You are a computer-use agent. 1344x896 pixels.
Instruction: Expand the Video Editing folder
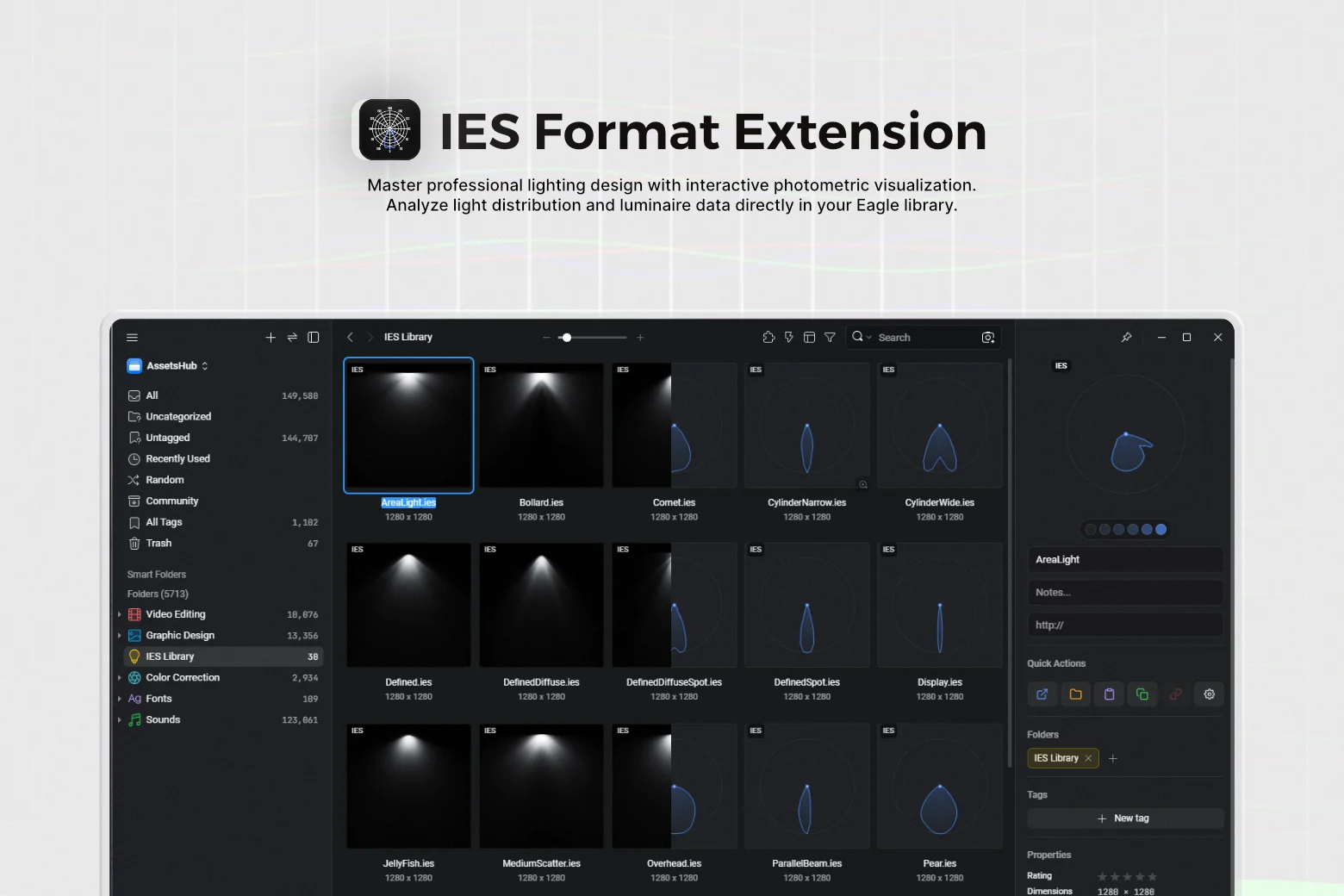(x=119, y=614)
